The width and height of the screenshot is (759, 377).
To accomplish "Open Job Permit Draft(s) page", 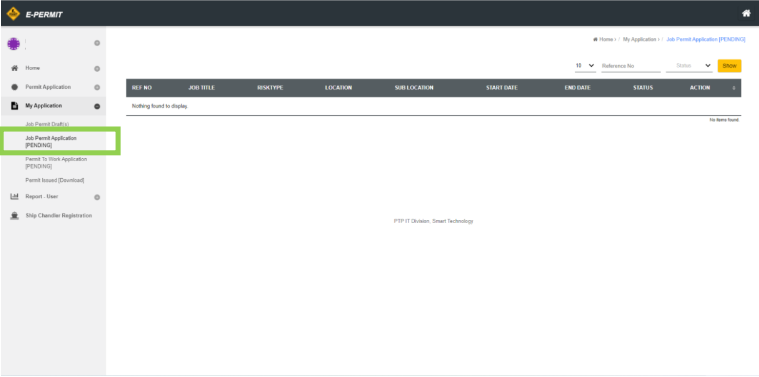I will (47, 124).
